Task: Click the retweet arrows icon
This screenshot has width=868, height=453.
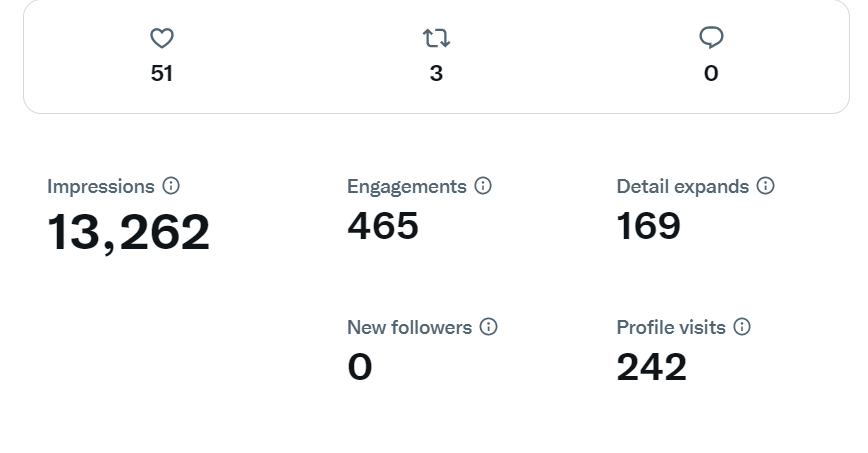Action: click(x=436, y=38)
